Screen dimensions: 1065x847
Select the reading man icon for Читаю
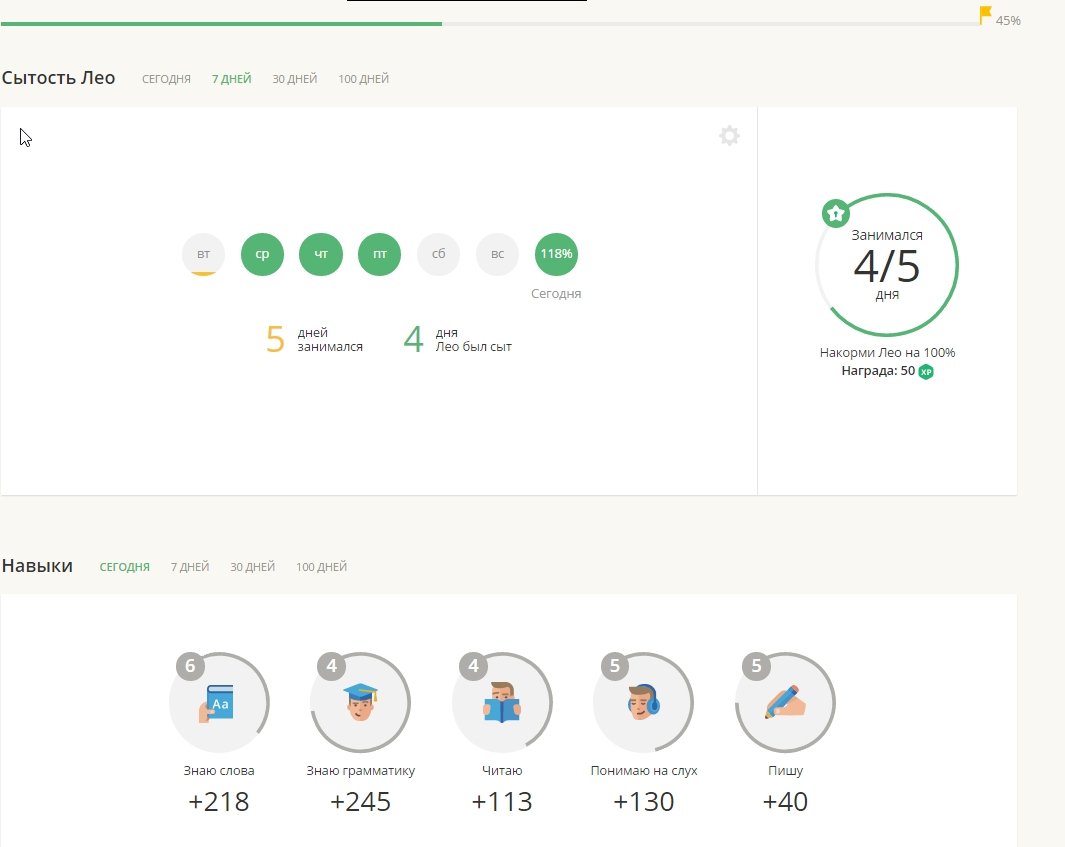[502, 703]
